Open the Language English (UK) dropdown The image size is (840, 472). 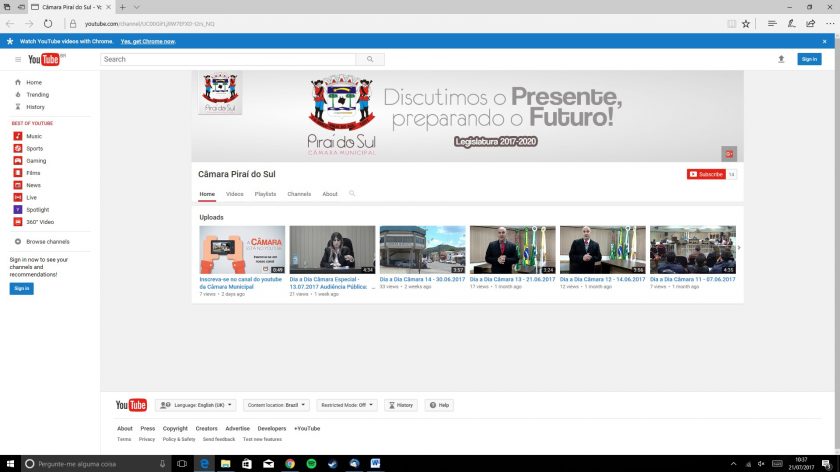196,405
